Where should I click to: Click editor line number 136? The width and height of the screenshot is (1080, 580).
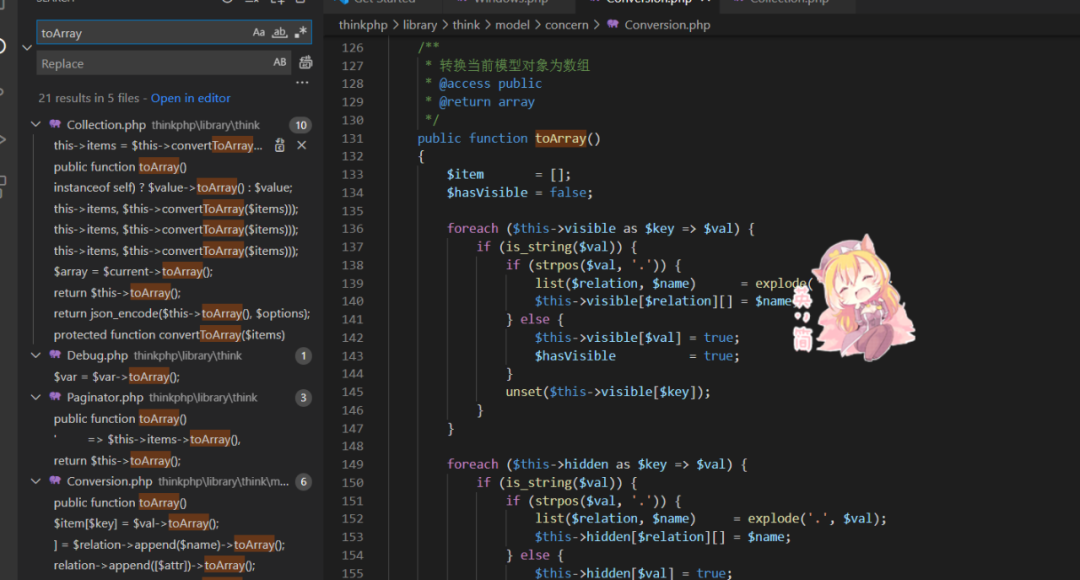(x=353, y=229)
